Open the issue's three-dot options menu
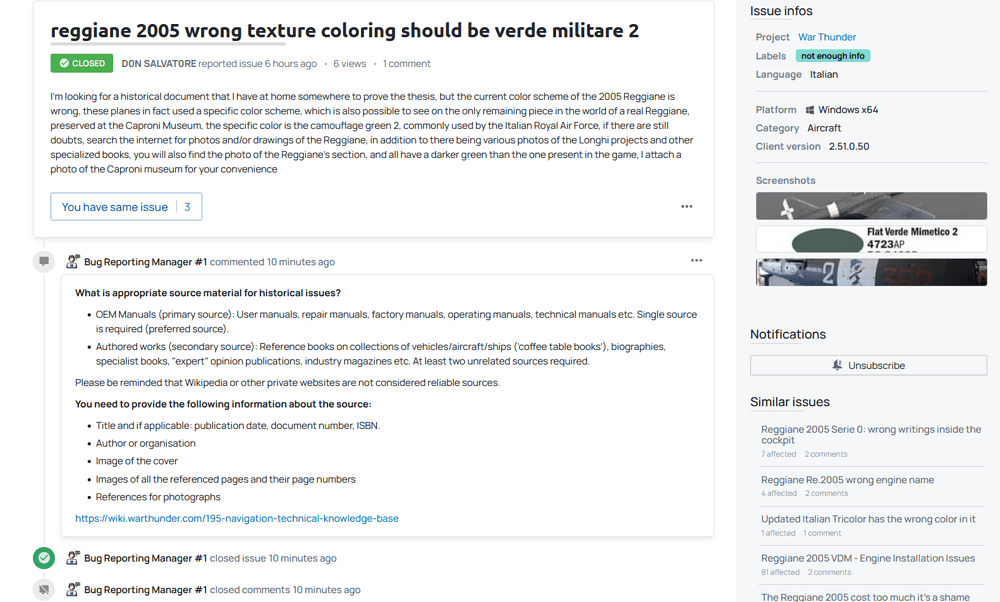 (x=687, y=207)
